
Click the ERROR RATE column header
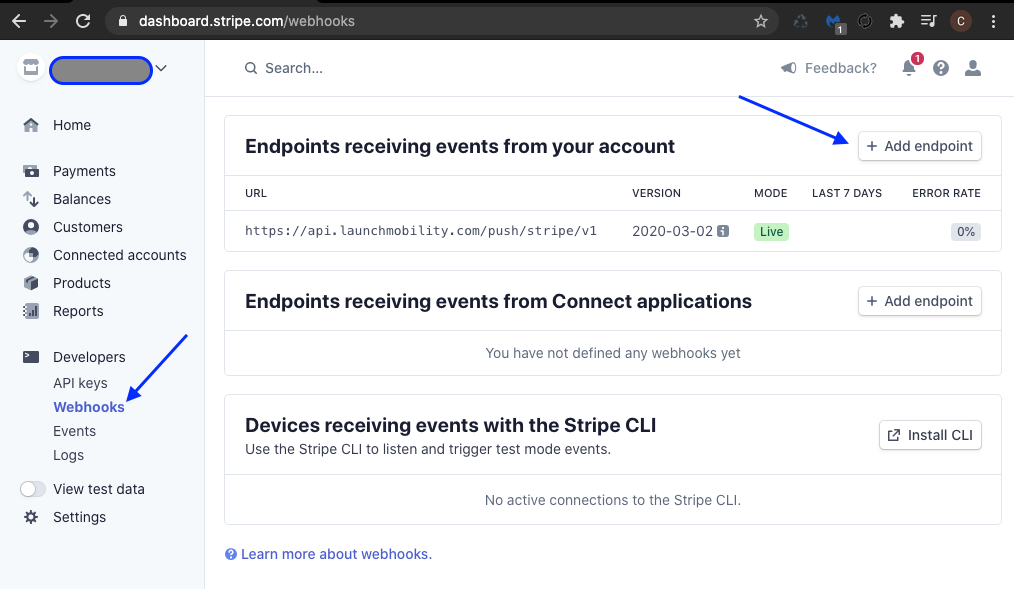[x=946, y=193]
